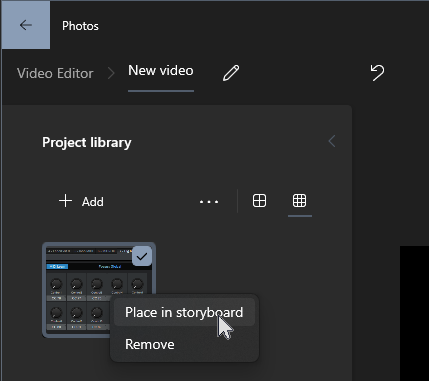429x381 pixels.
Task: Click the Project library heading
Action: [87, 143]
